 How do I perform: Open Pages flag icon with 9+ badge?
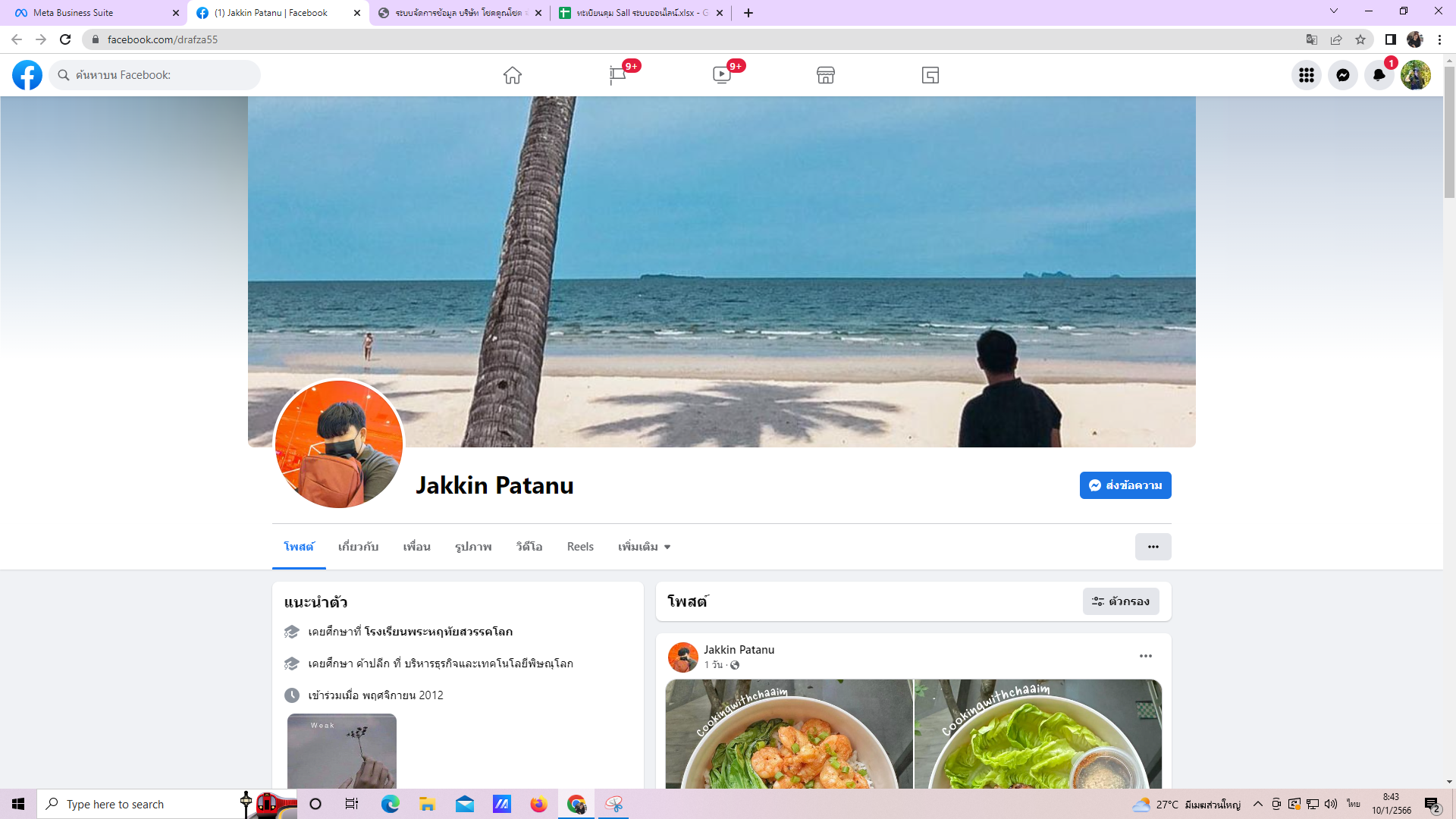coord(617,75)
